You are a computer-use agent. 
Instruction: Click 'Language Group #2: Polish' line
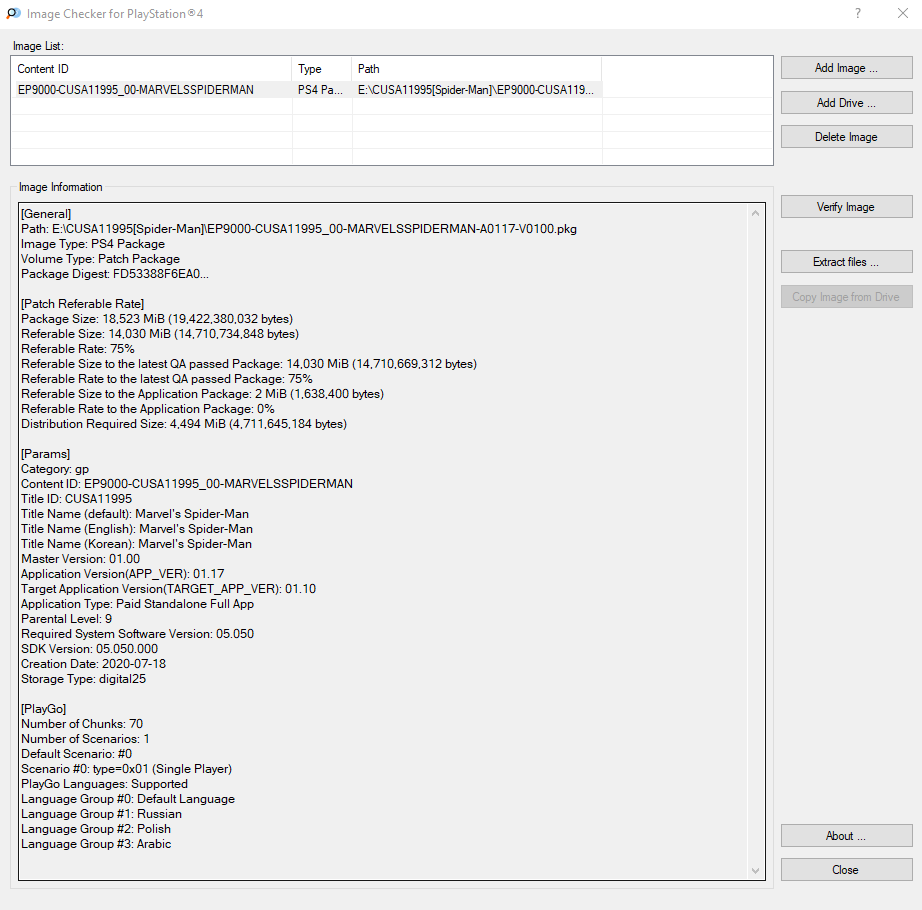[x=96, y=829]
